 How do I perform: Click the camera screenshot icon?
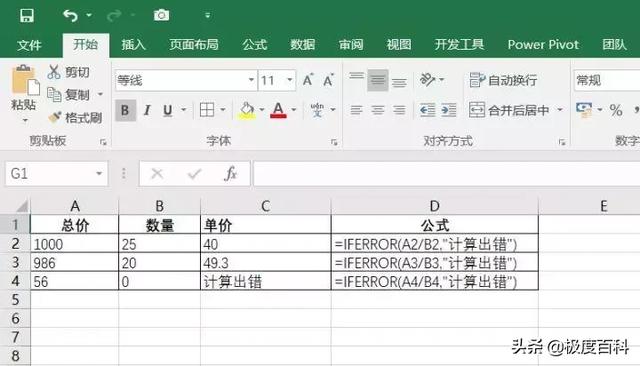161,16
